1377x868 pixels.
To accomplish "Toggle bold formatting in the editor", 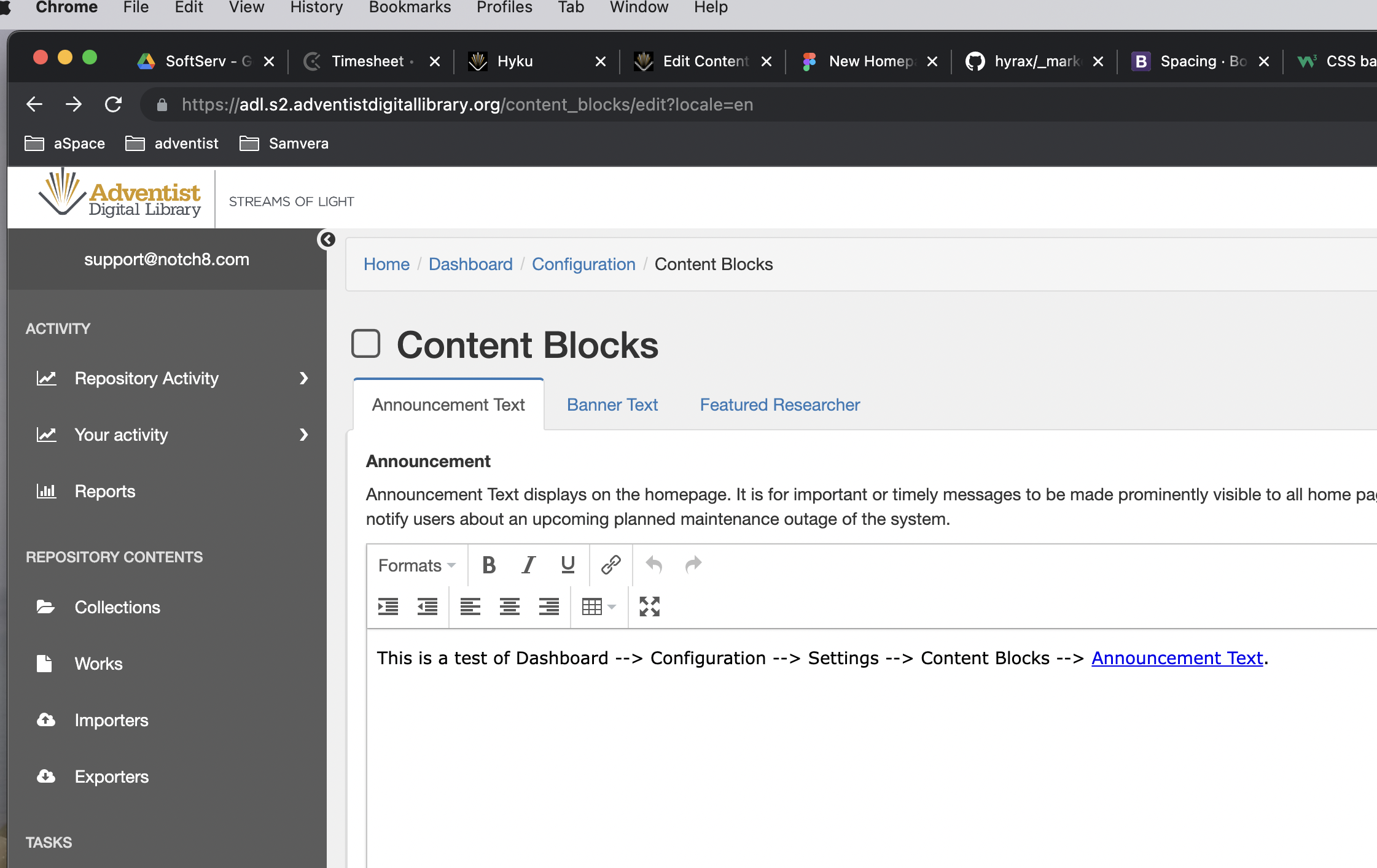I will (488, 565).
